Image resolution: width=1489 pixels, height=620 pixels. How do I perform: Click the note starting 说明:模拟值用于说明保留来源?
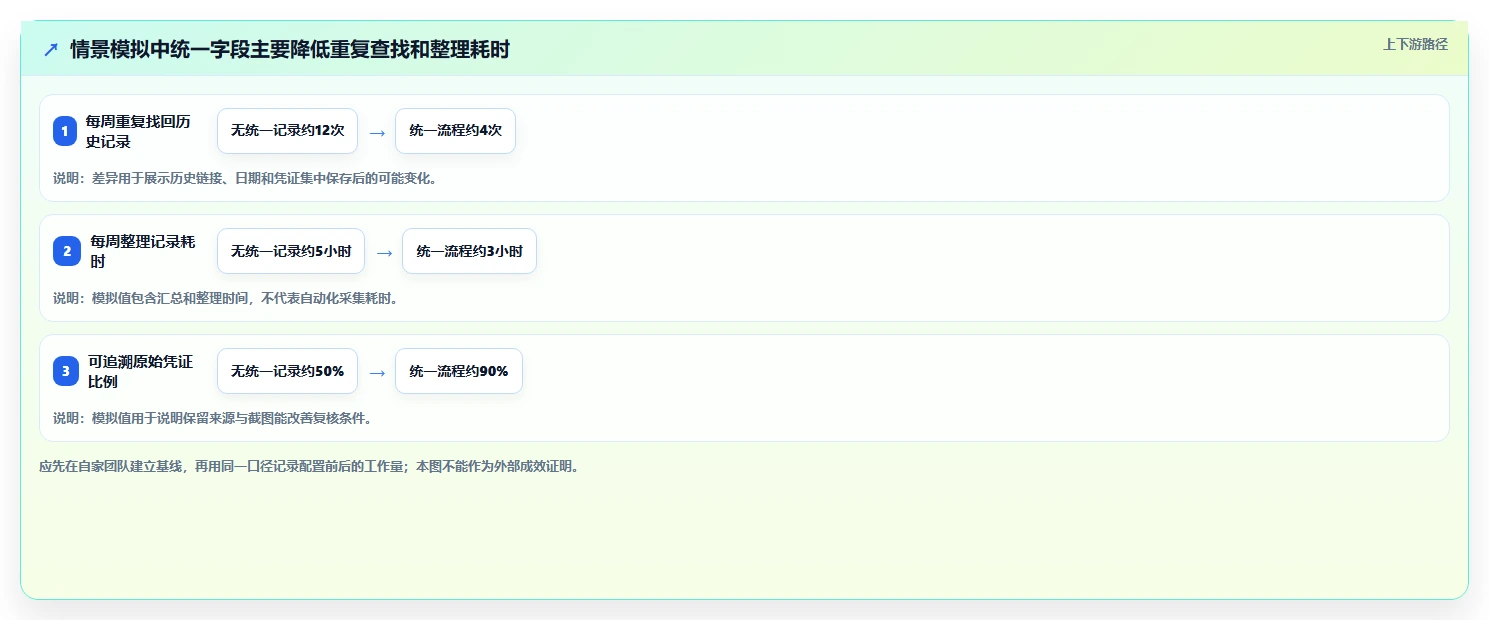[213, 418]
